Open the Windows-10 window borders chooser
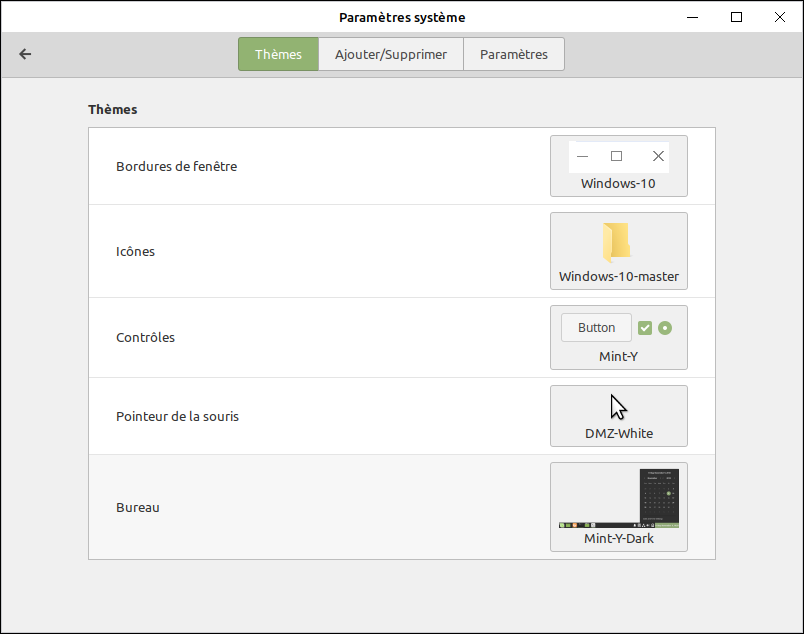The width and height of the screenshot is (804, 634). (618, 166)
